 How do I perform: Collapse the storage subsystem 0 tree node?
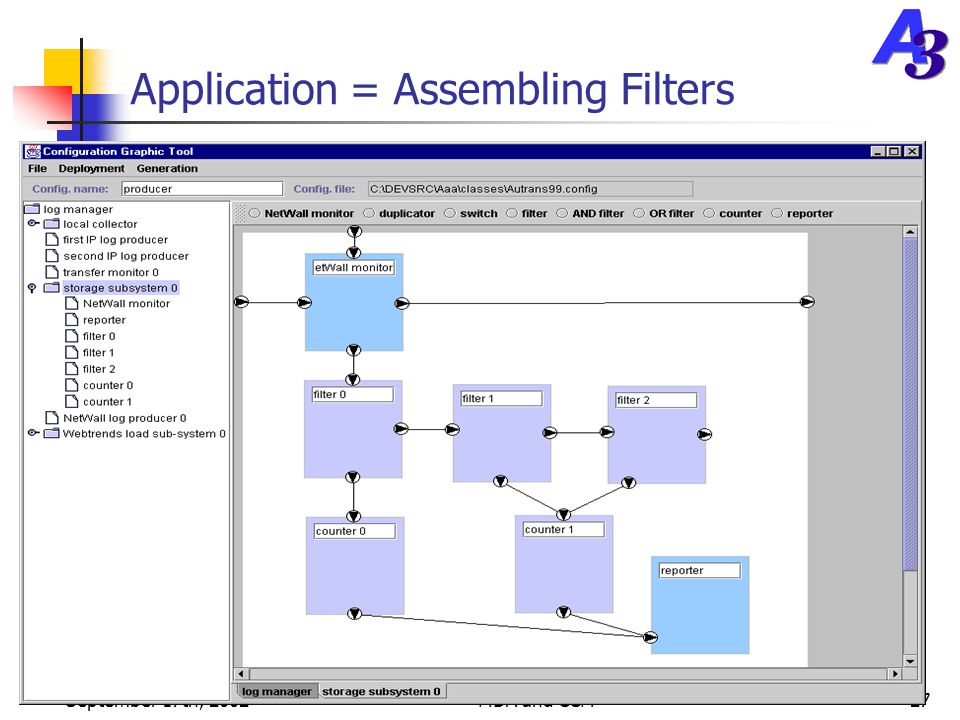(32, 288)
